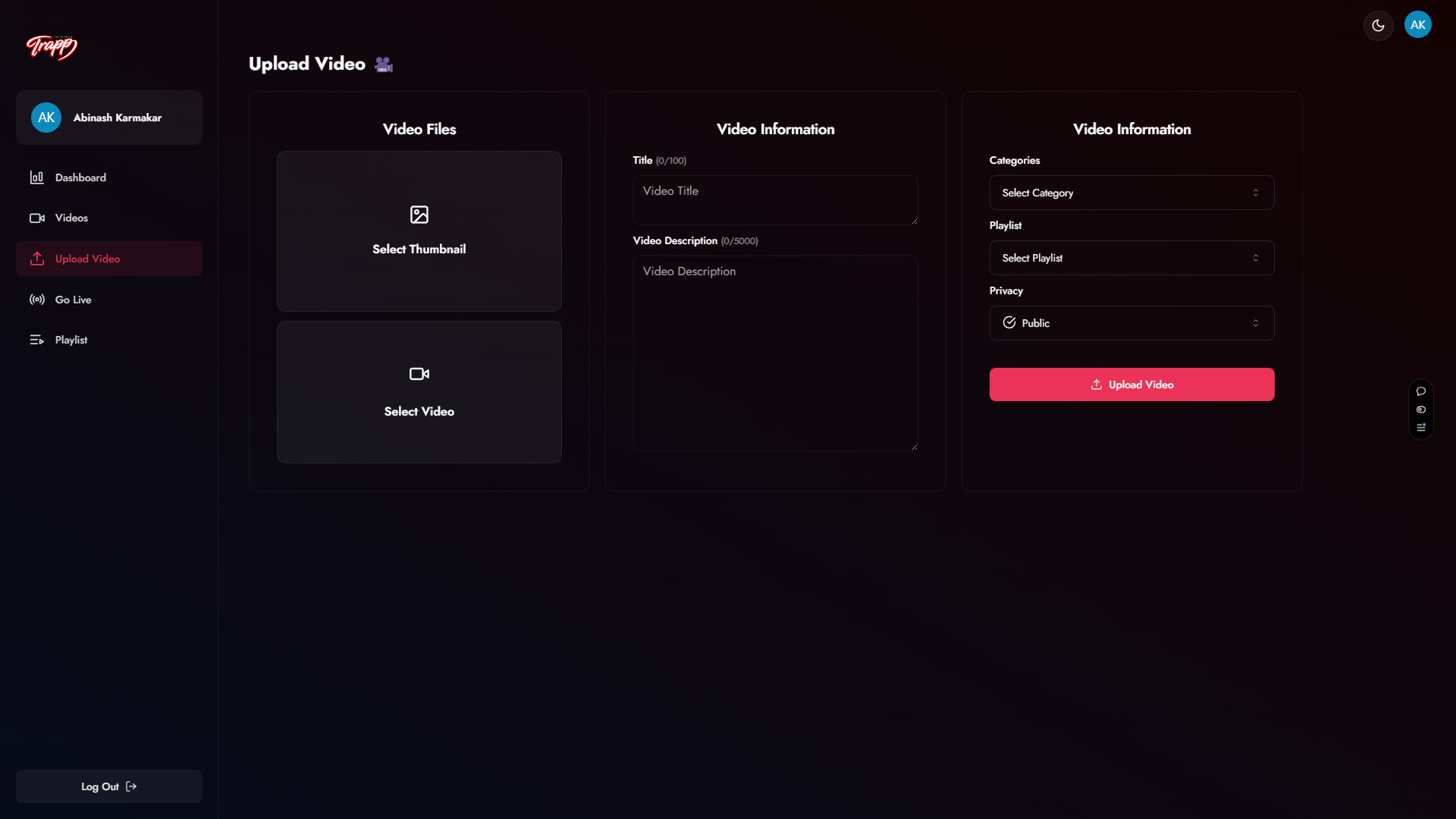Expand the Select Playlist dropdown
1456x819 pixels.
point(1131,259)
